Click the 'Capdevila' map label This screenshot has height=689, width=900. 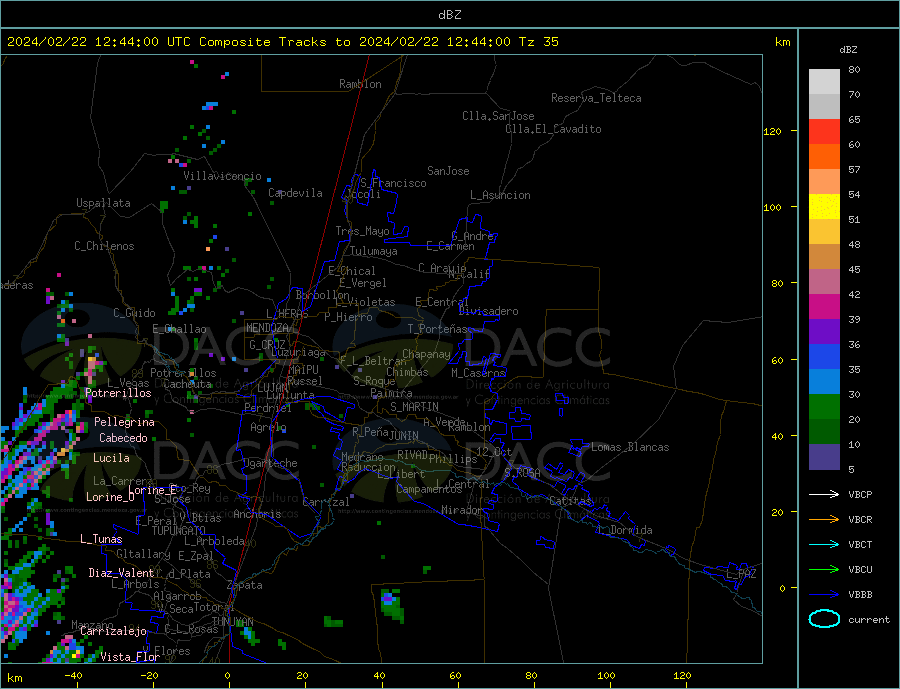tap(295, 193)
